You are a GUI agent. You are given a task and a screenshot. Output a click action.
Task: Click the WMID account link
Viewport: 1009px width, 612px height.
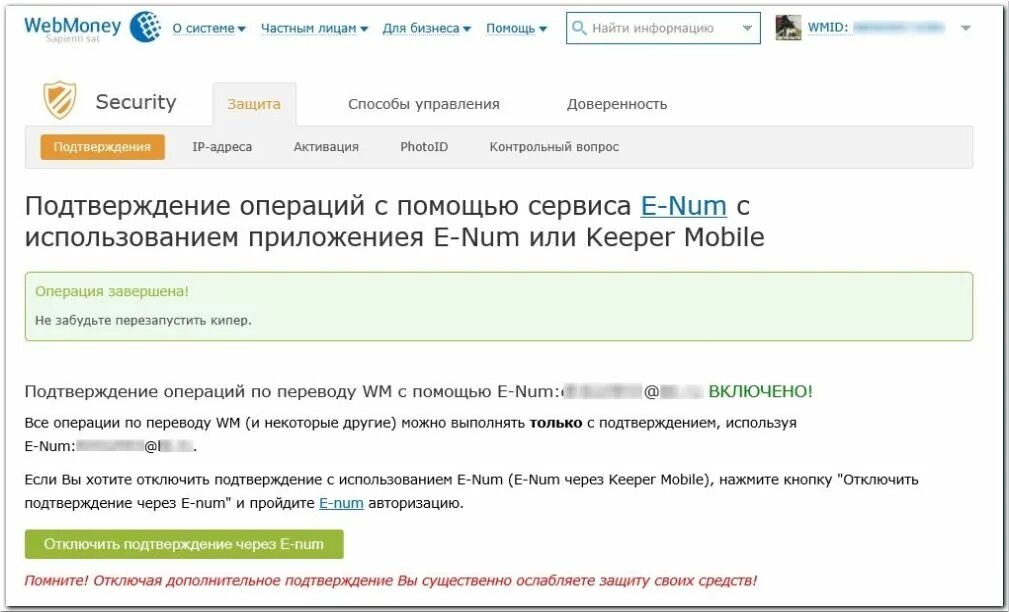click(x=876, y=28)
